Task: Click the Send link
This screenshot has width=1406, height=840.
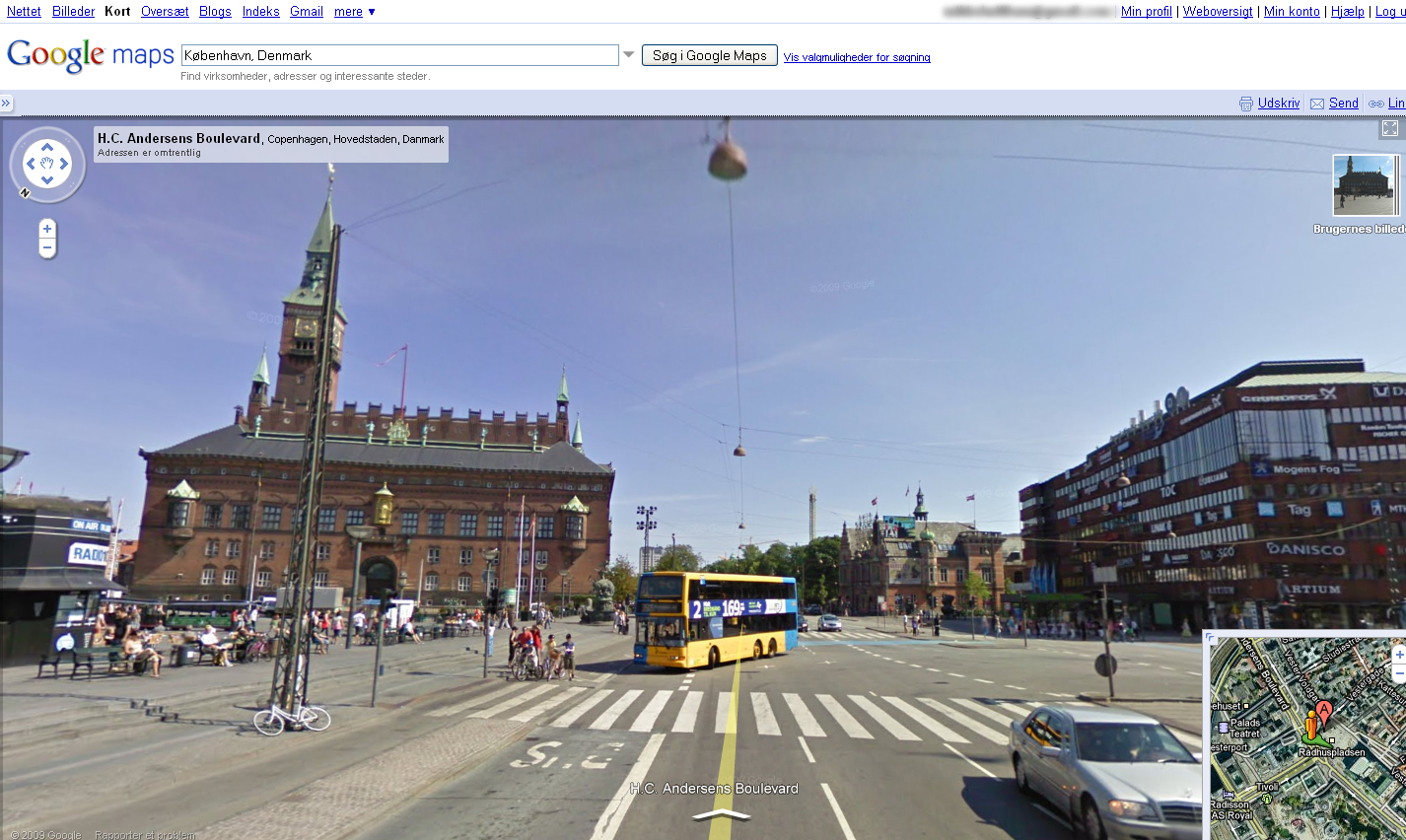Action: click(x=1344, y=104)
